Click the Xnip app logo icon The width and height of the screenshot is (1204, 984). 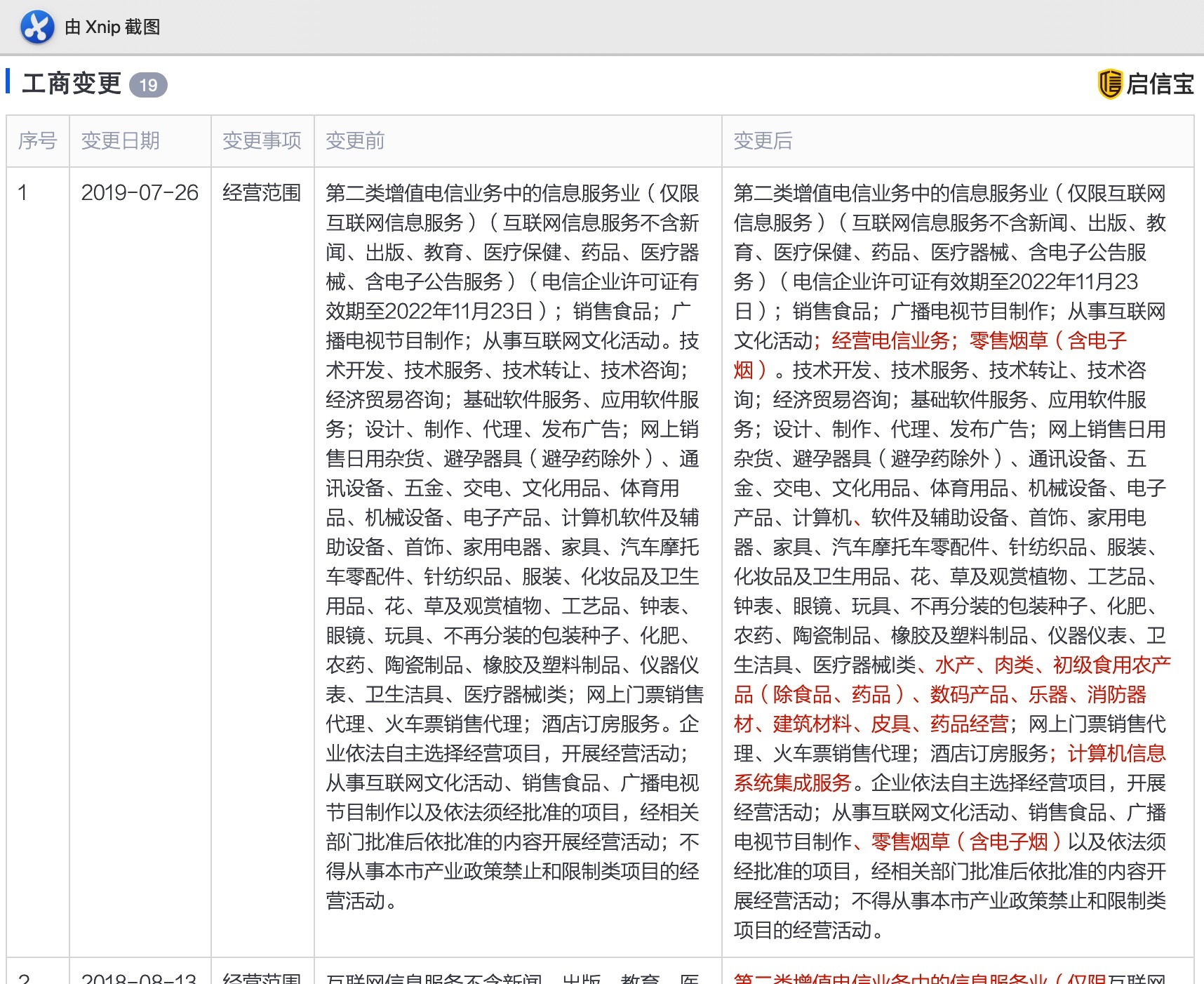(x=36, y=27)
